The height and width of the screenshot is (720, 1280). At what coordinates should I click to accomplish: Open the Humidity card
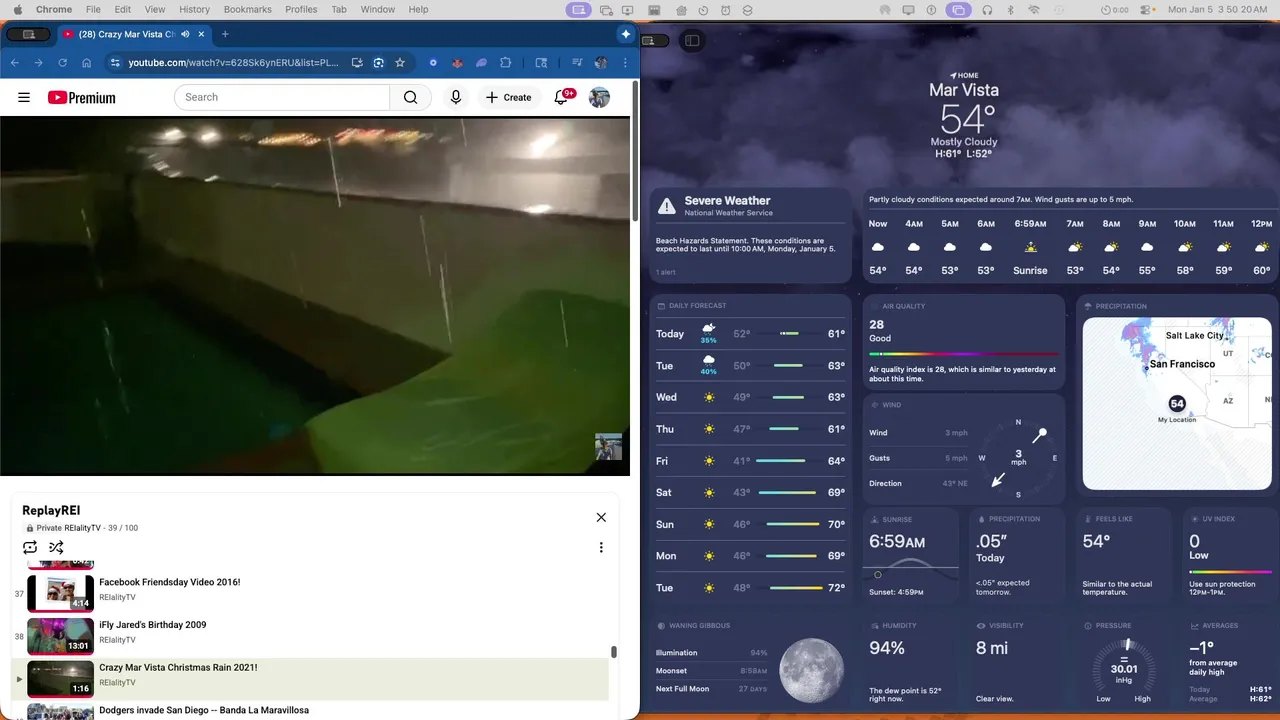[x=913, y=660]
